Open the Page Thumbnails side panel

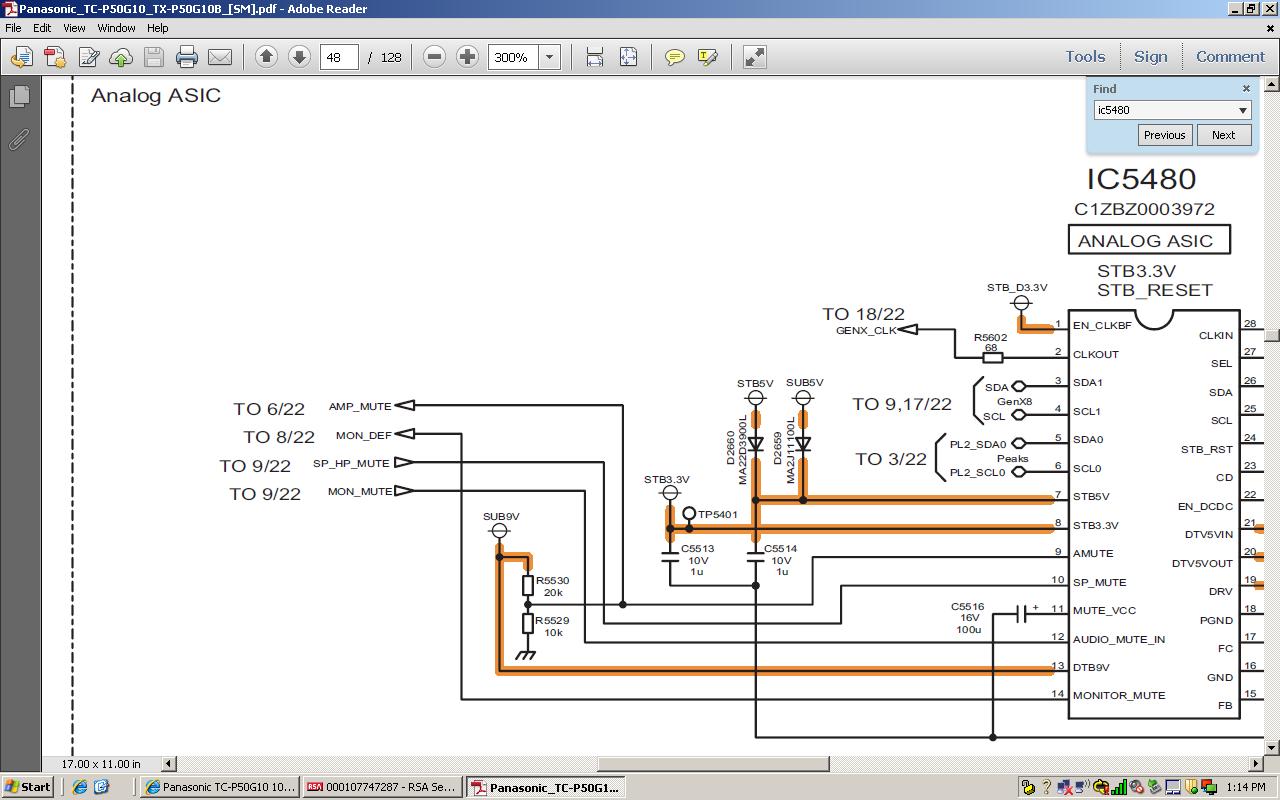19,97
